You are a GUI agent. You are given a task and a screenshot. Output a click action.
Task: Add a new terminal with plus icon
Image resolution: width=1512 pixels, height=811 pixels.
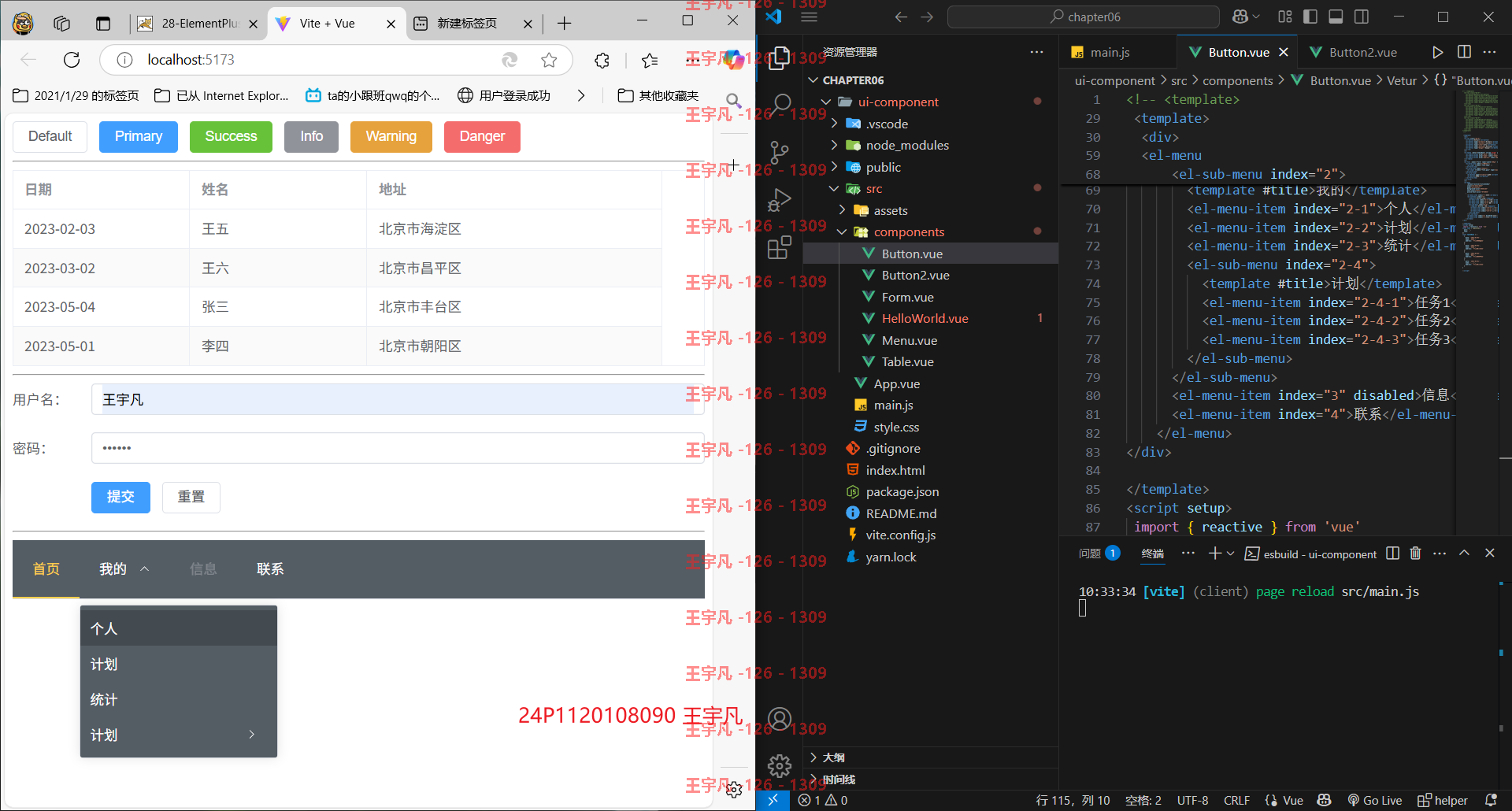tap(1215, 554)
